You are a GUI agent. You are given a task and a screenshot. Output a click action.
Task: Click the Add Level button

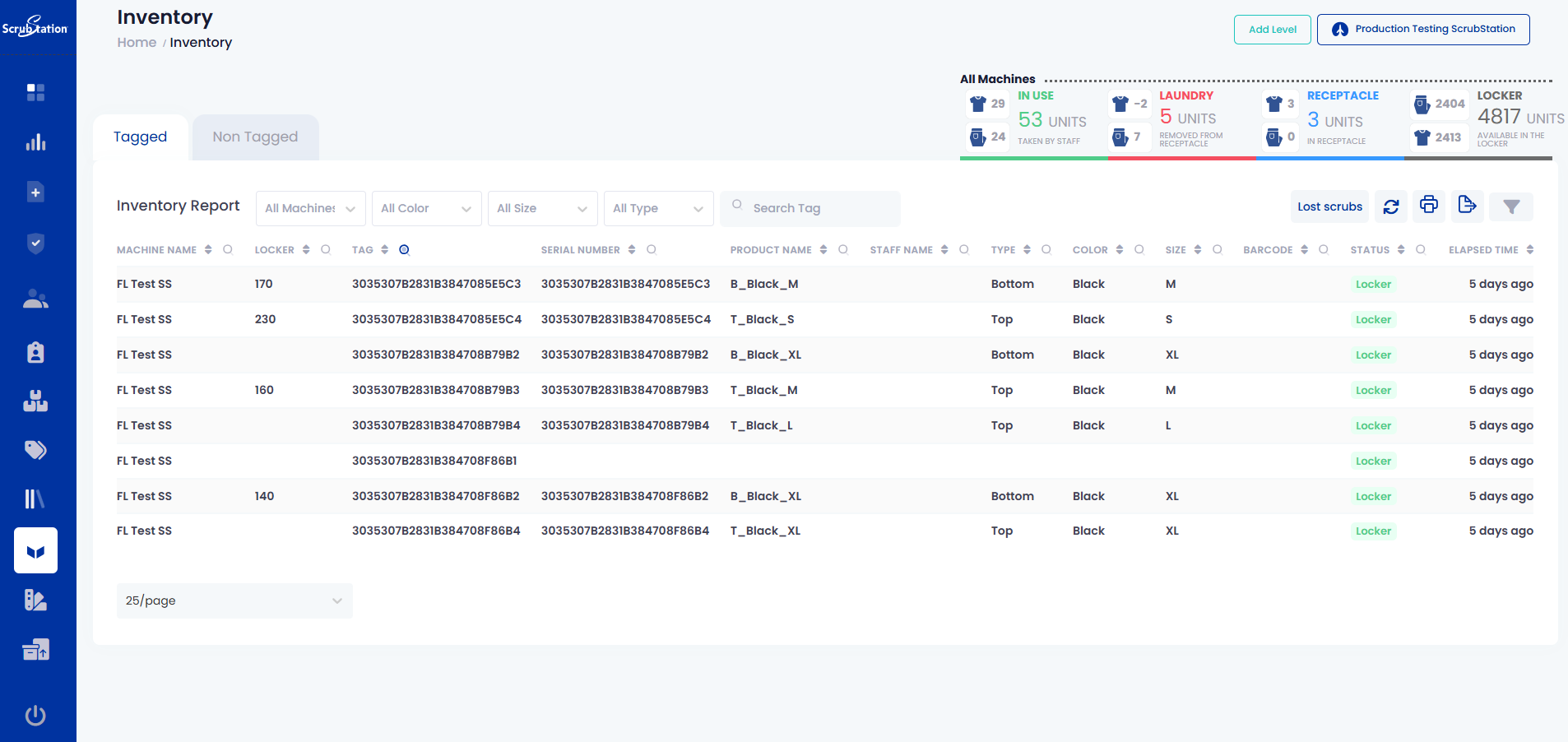(x=1272, y=30)
